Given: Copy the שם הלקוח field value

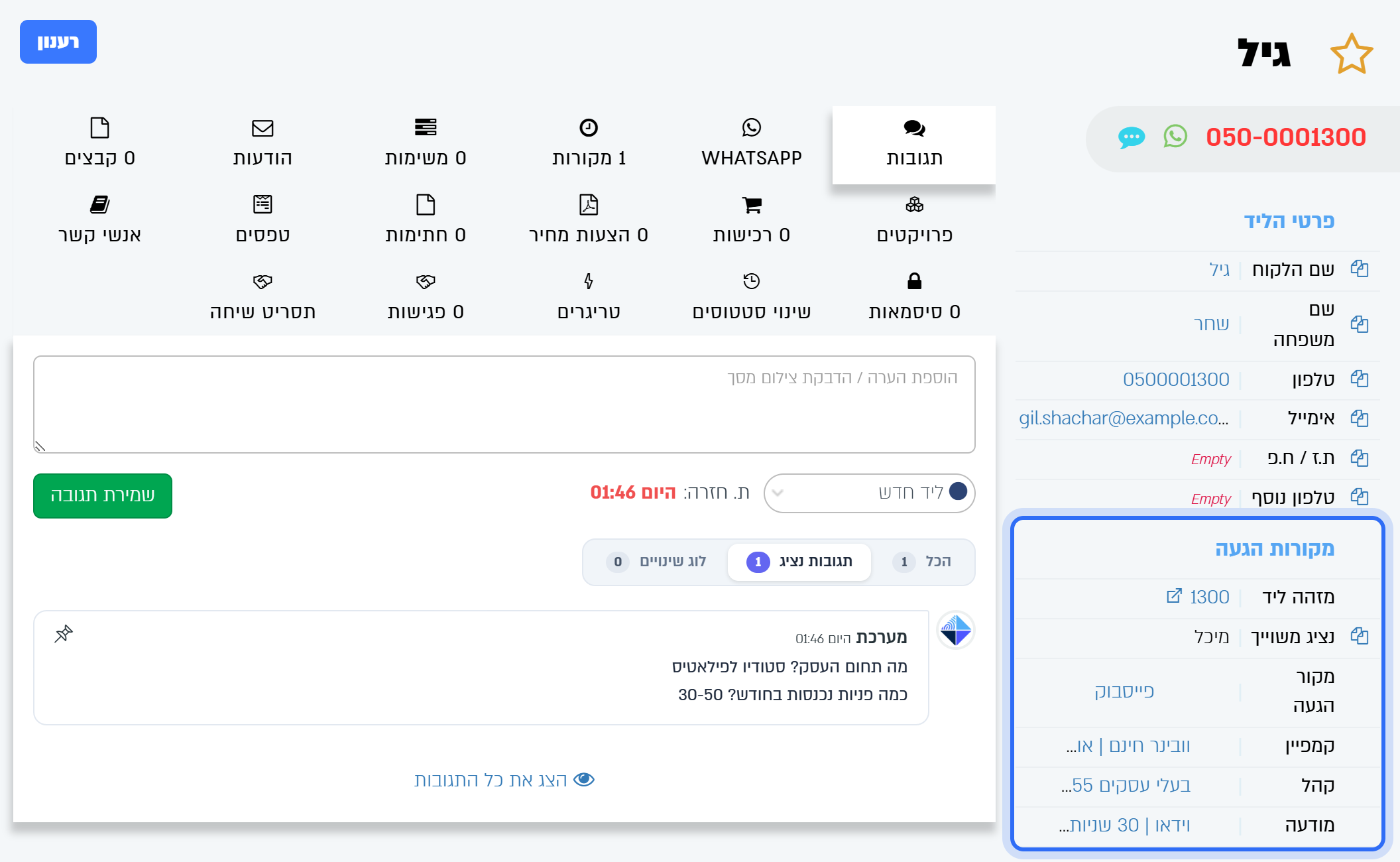Looking at the screenshot, I should pos(1360,269).
